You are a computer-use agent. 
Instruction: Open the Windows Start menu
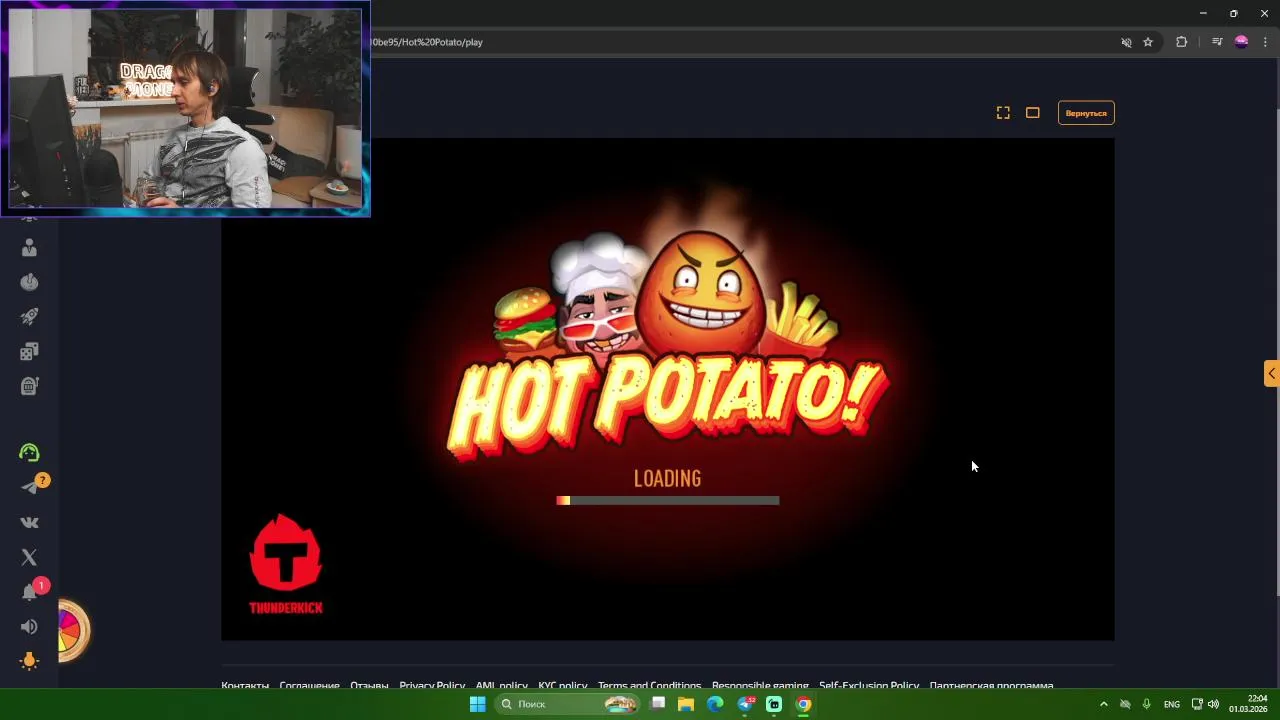click(x=477, y=704)
